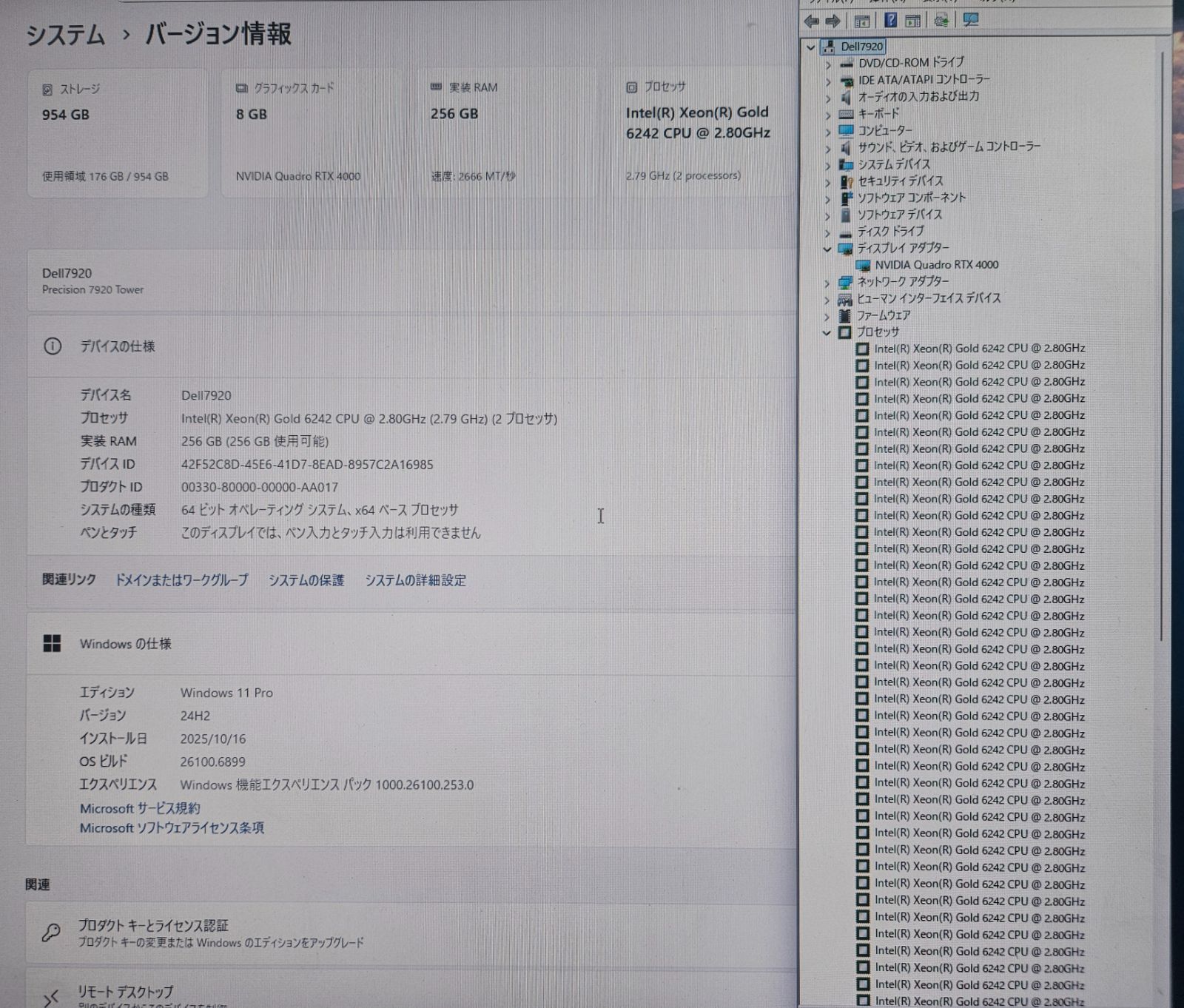Select the NVIDIA Quadro RTX 4000 display adapter
This screenshot has height=1008, width=1184.
pyautogui.click(x=936, y=265)
